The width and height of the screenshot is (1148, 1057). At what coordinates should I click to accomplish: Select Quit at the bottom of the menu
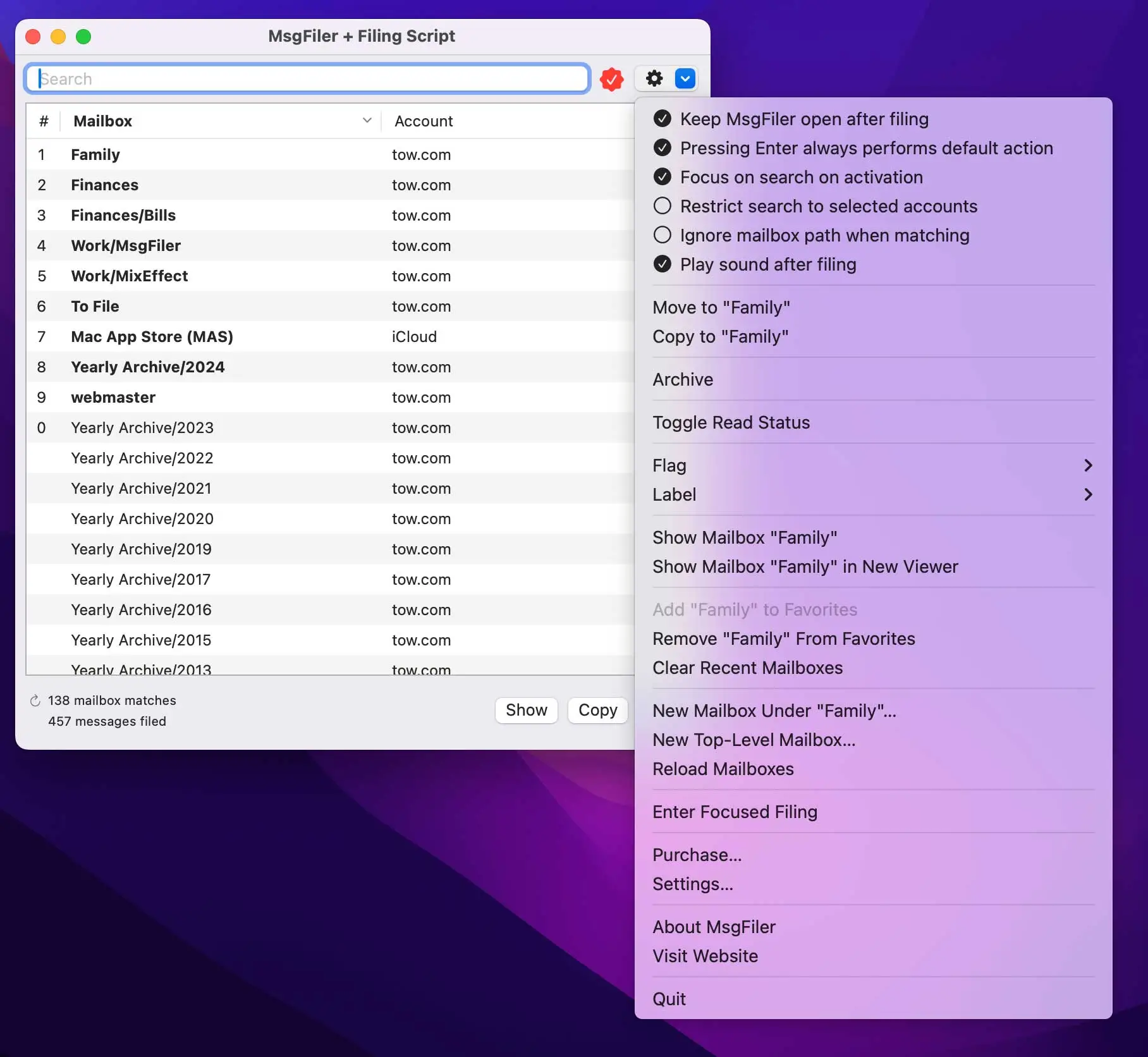[669, 998]
